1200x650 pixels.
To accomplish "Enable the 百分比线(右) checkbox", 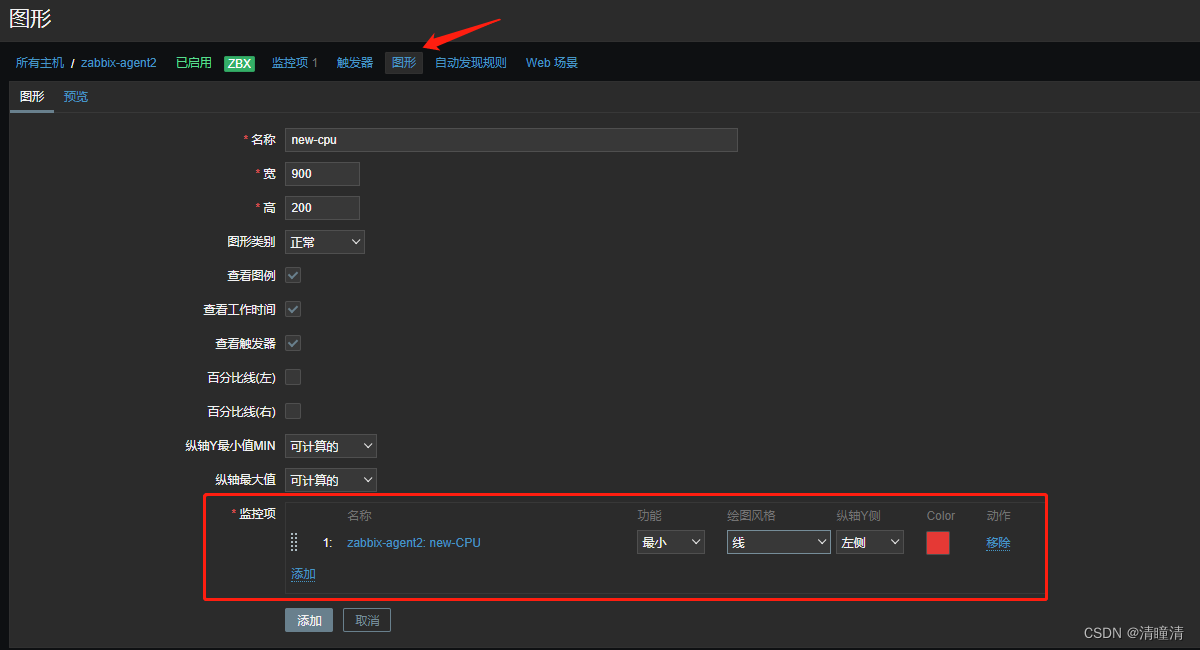I will (293, 411).
